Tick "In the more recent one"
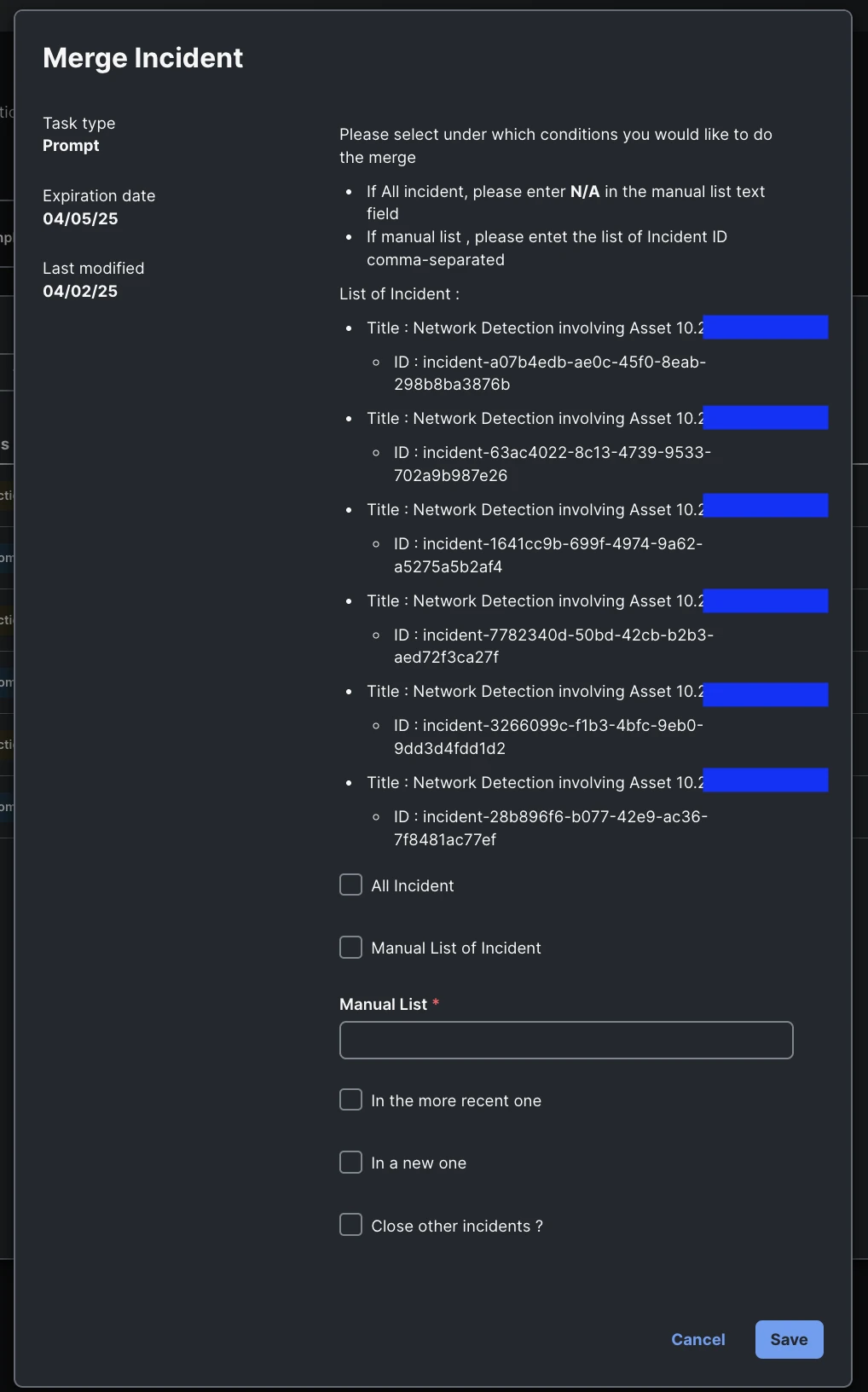Image resolution: width=868 pixels, height=1392 pixels. click(350, 1099)
